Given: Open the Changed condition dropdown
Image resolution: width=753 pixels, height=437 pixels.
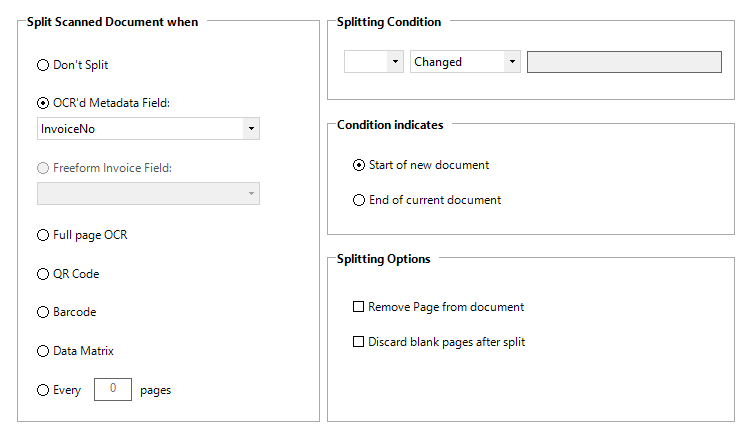Looking at the screenshot, I should coord(512,62).
